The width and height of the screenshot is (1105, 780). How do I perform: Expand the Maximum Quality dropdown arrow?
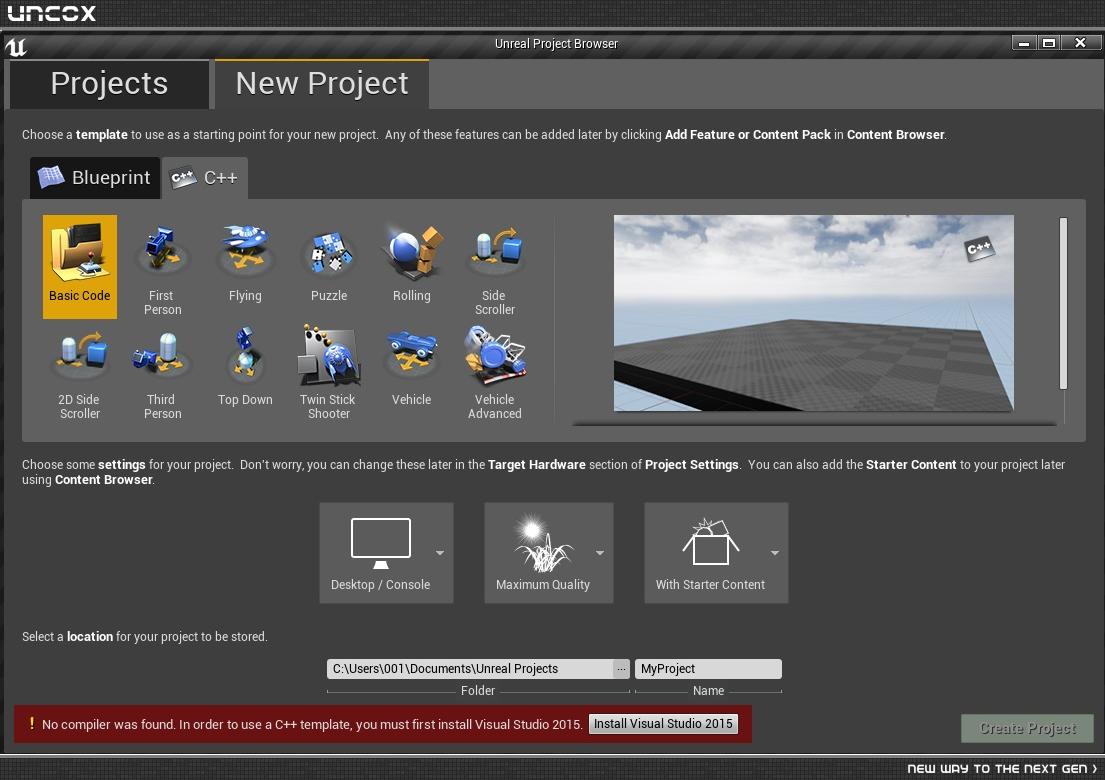click(600, 553)
